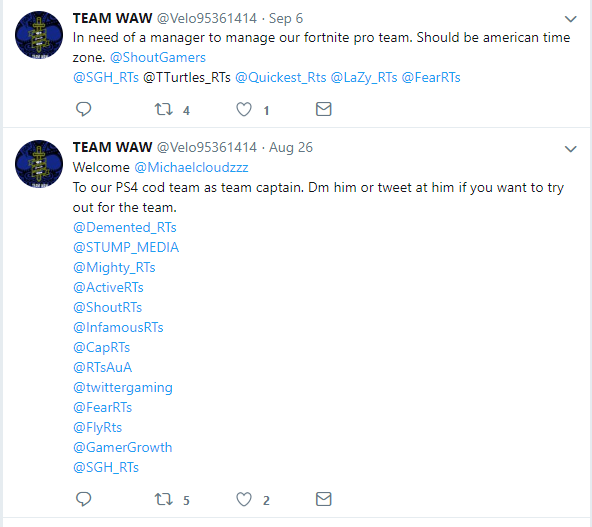This screenshot has width=592, height=527.
Task: Click TEAM WAW name on Aug 26 tweet
Action: coord(113,147)
